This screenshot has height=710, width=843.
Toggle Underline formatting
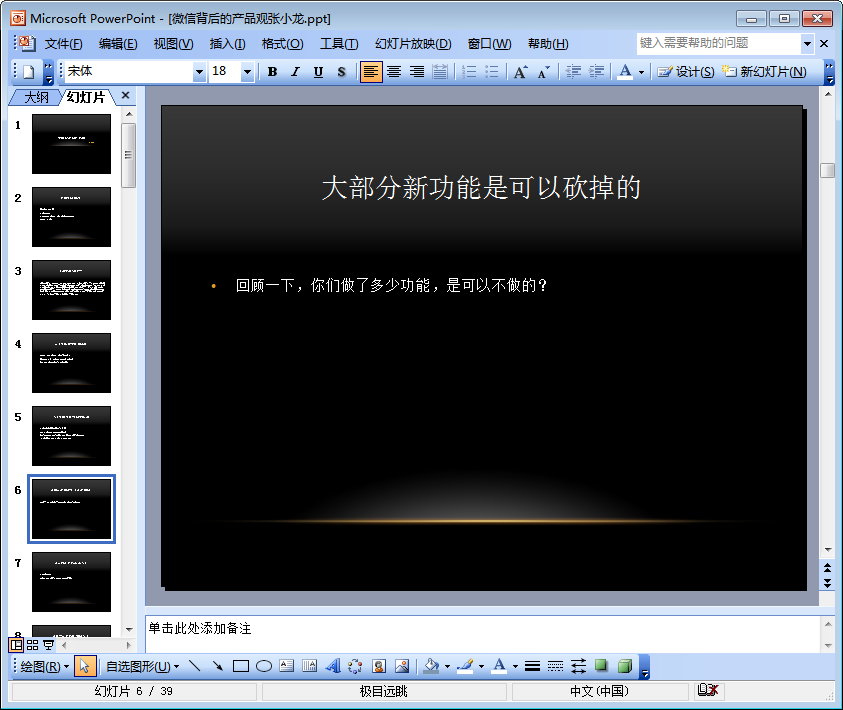318,71
